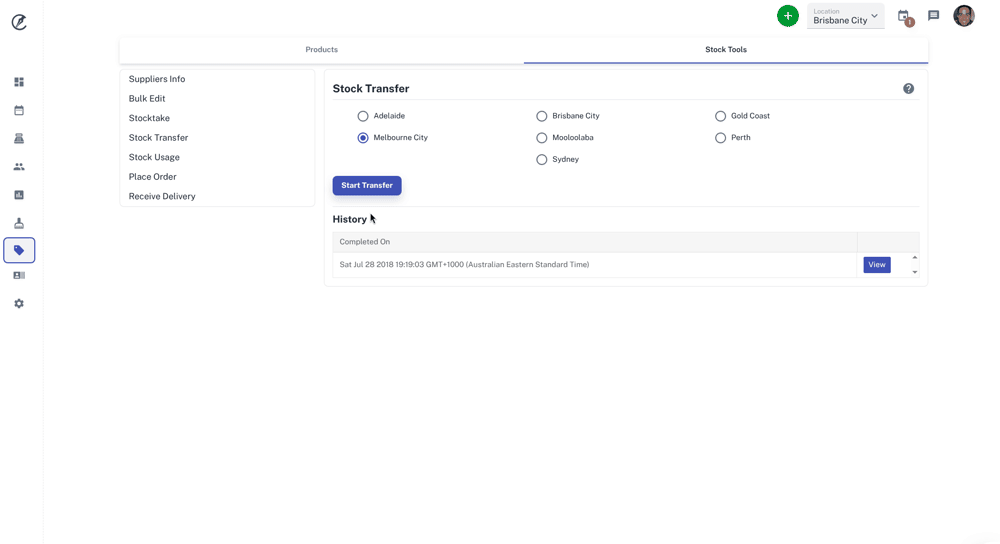
Task: Open the settings gear icon in sidebar
Action: [19, 303]
